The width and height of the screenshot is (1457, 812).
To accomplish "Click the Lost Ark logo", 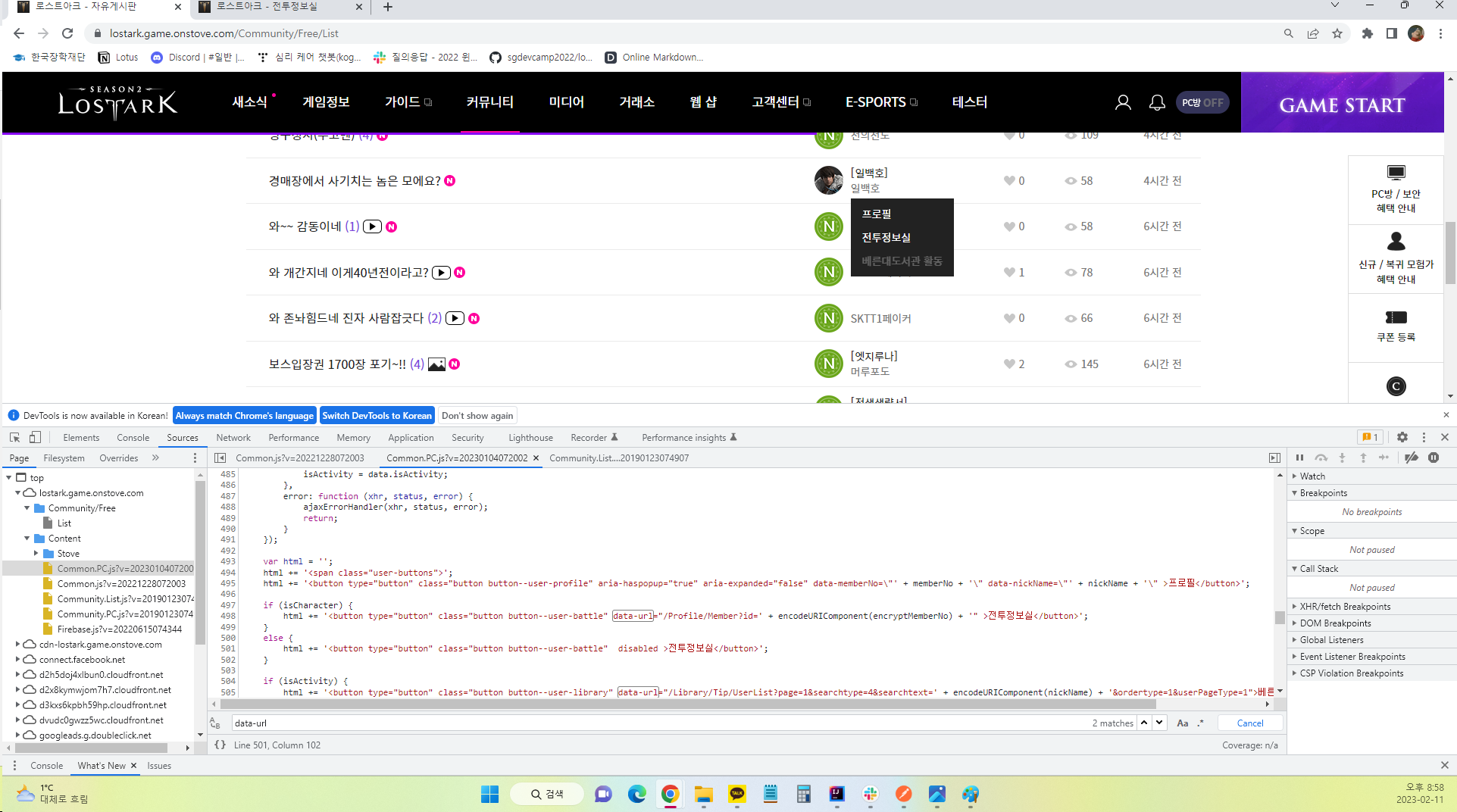I will (x=117, y=102).
